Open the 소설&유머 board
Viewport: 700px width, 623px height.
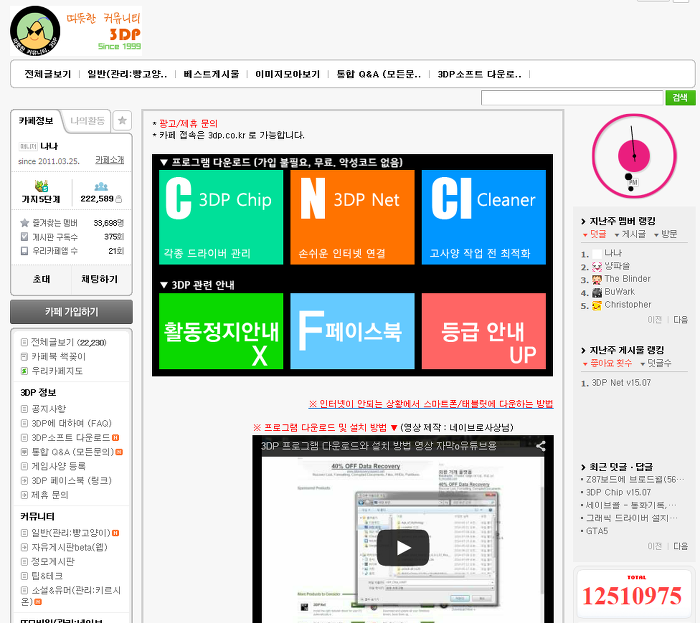coord(71,596)
